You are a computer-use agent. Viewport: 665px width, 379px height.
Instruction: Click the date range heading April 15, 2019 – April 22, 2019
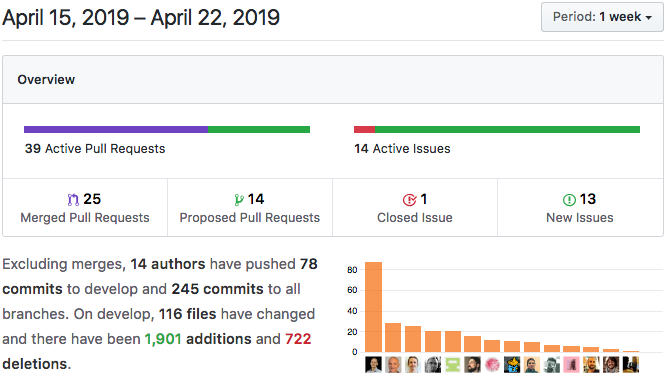[141, 18]
